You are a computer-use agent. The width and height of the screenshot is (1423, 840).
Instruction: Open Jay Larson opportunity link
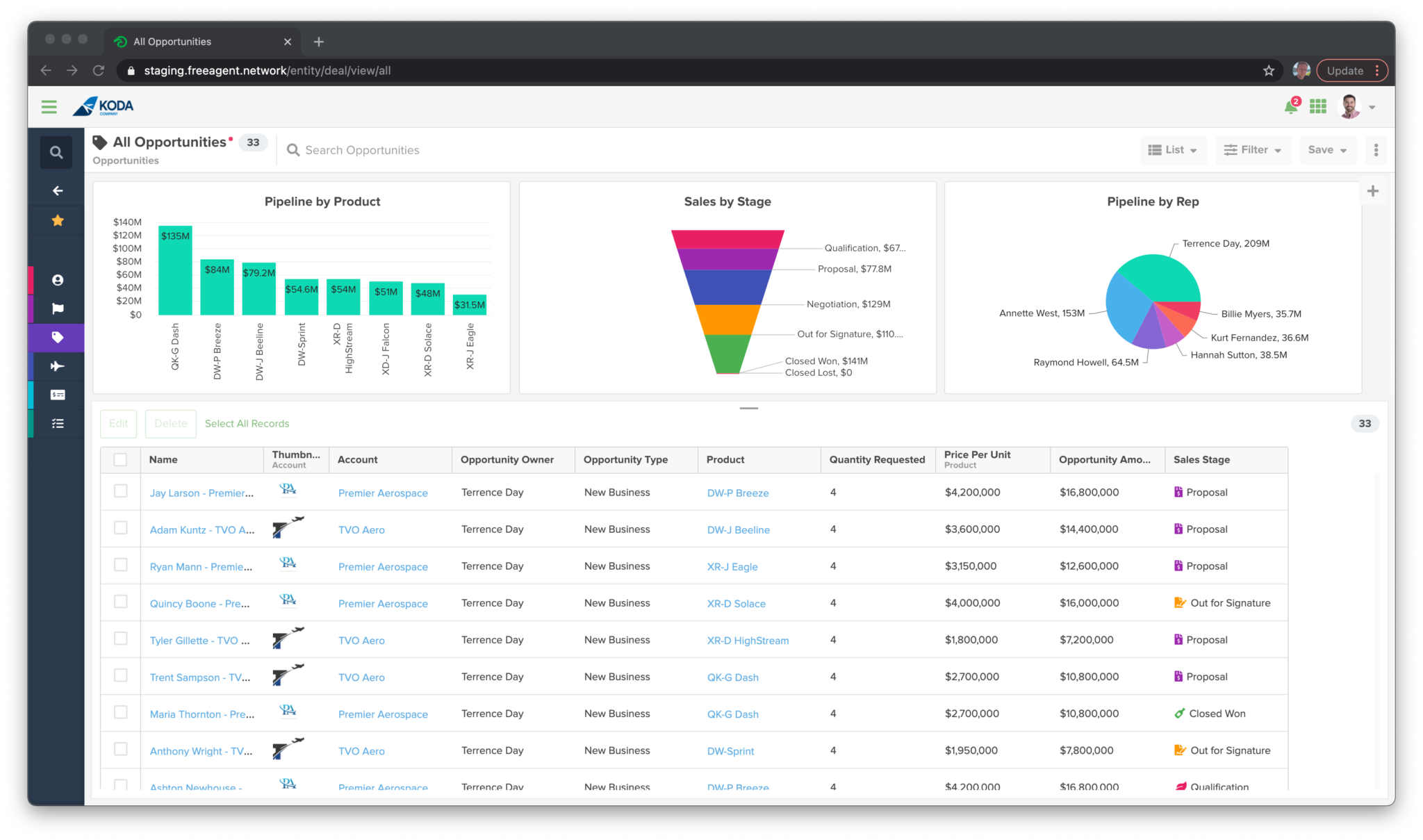pos(201,493)
